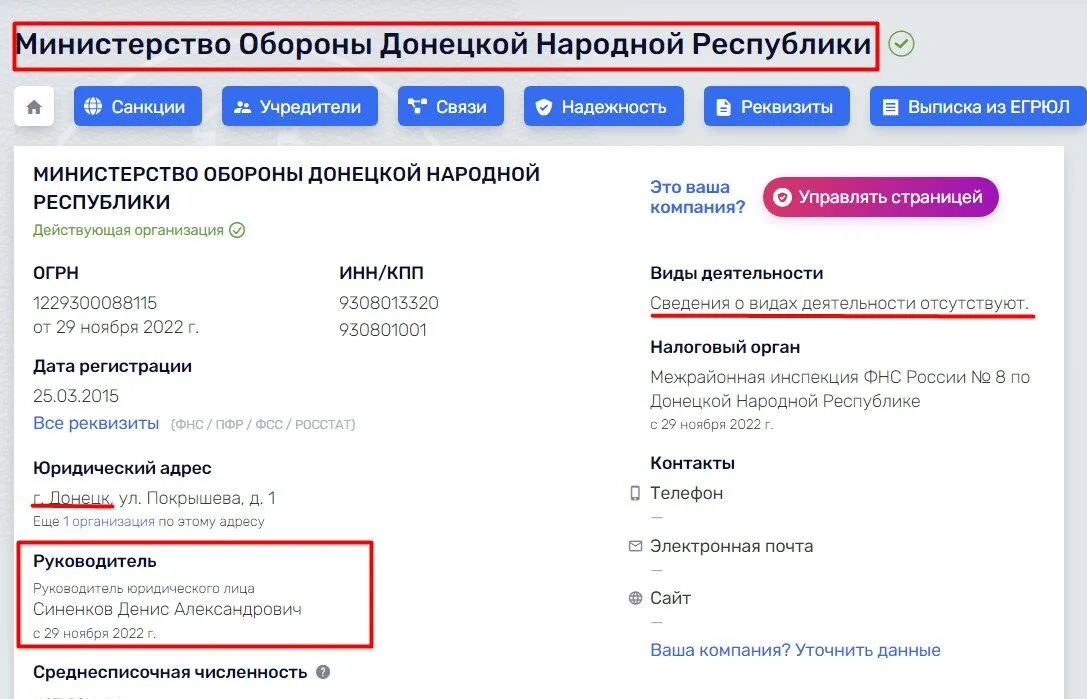Click the email envelope icon in Контакты
This screenshot has width=1087, height=699.
634,546
